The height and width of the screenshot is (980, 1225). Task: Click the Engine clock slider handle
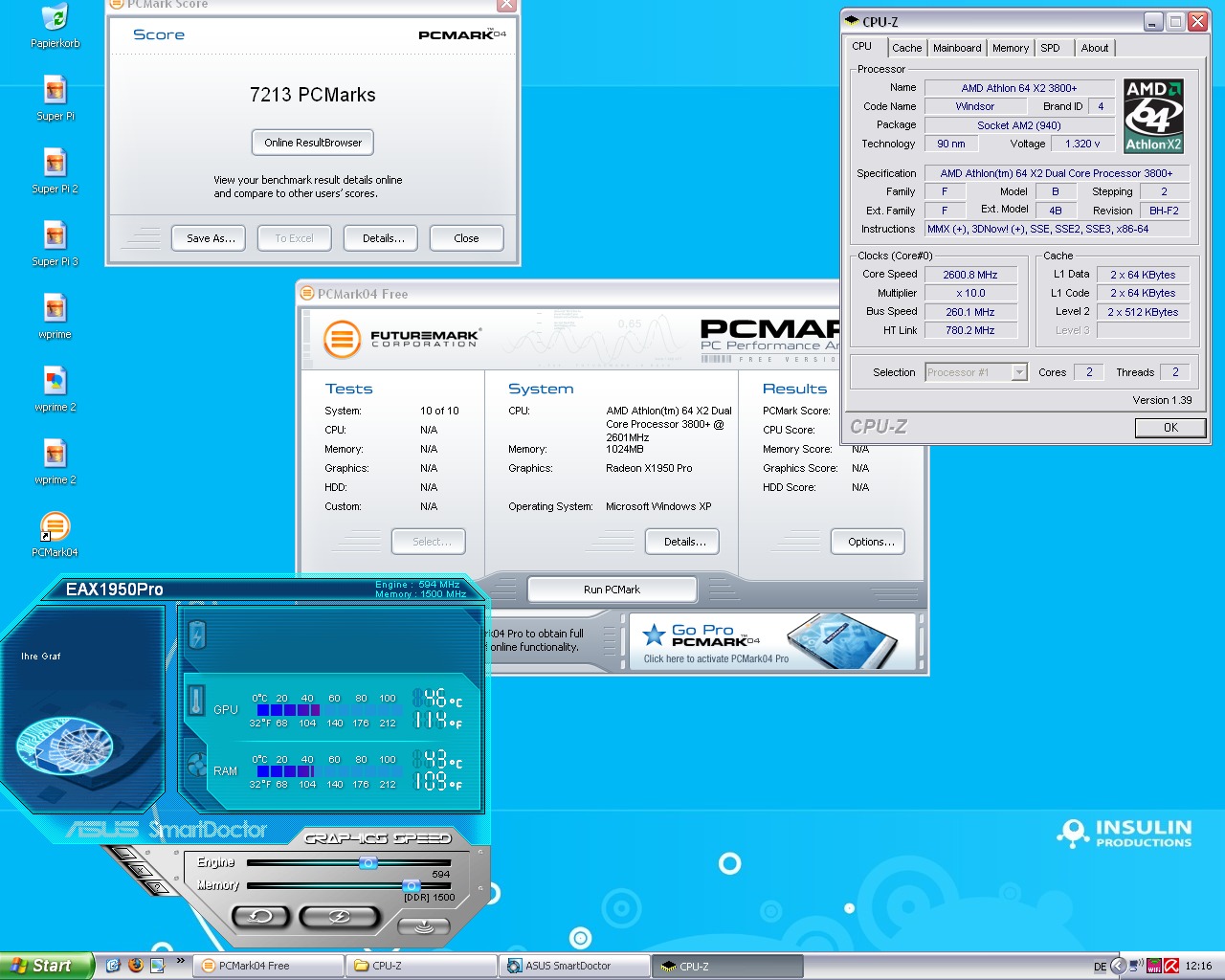(x=368, y=862)
